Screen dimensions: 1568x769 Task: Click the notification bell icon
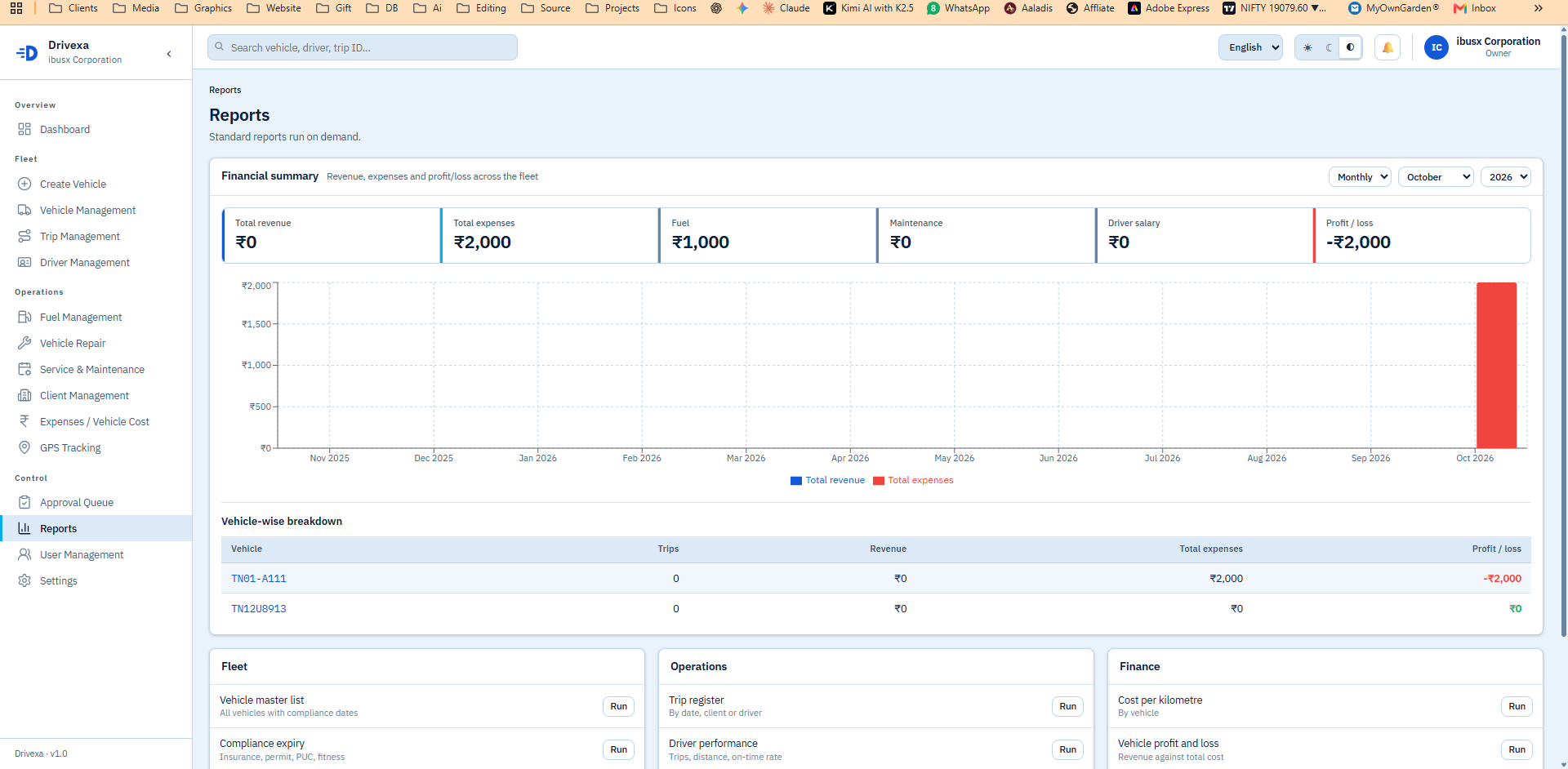1388,47
